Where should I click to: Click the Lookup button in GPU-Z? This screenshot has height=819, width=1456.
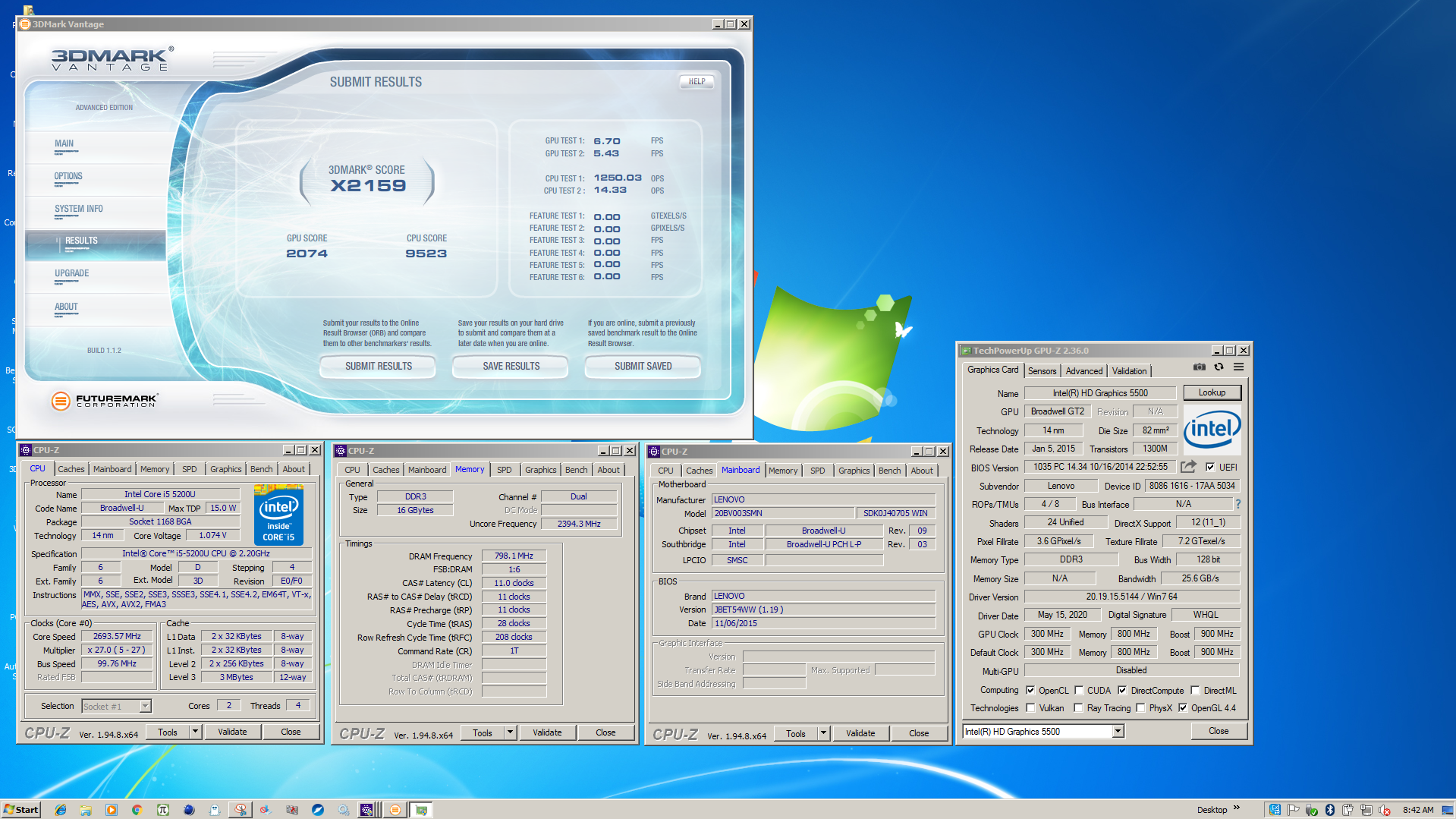click(1212, 393)
